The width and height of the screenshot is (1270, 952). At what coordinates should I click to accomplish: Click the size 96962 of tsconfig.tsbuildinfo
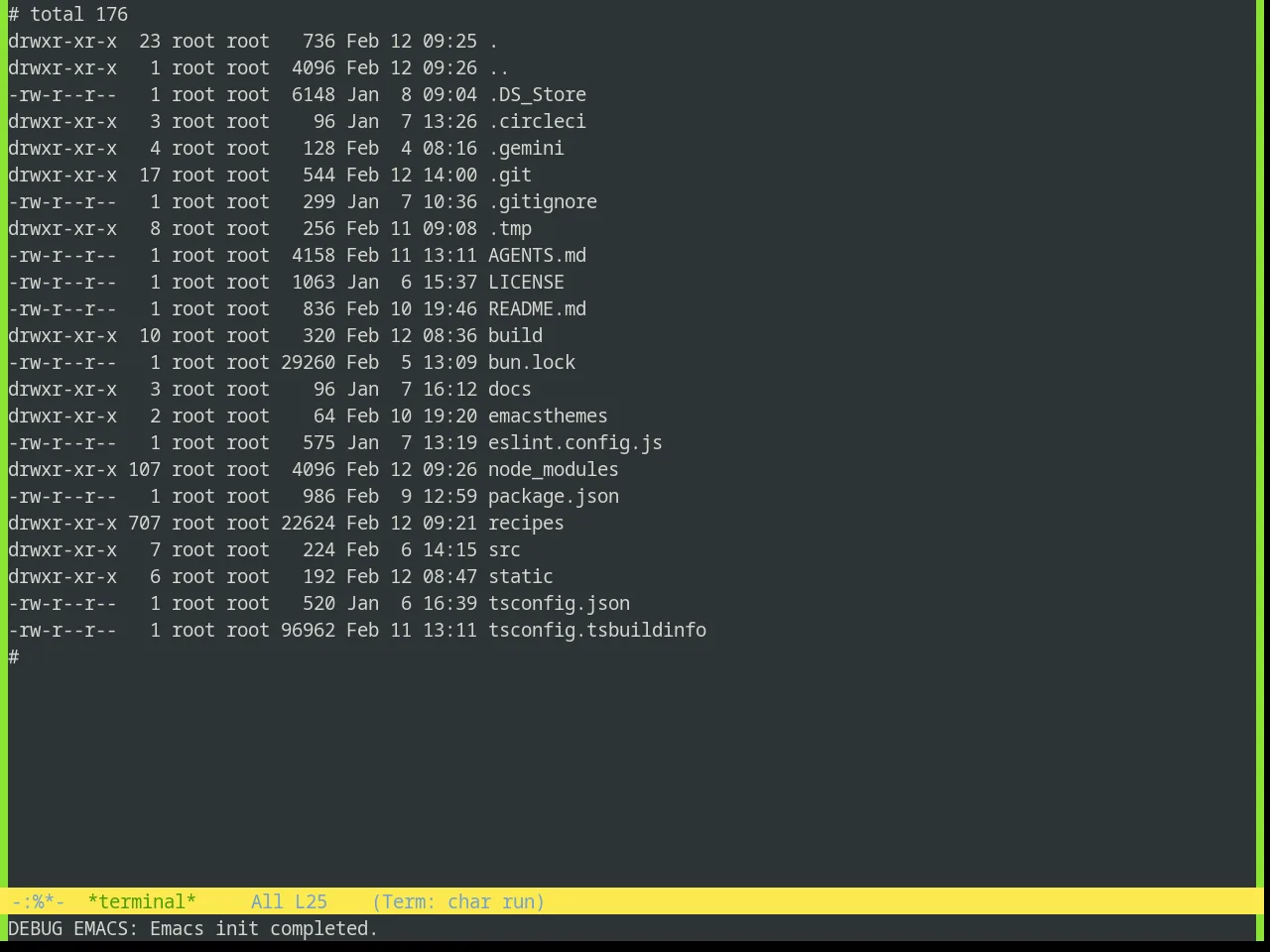tap(308, 630)
